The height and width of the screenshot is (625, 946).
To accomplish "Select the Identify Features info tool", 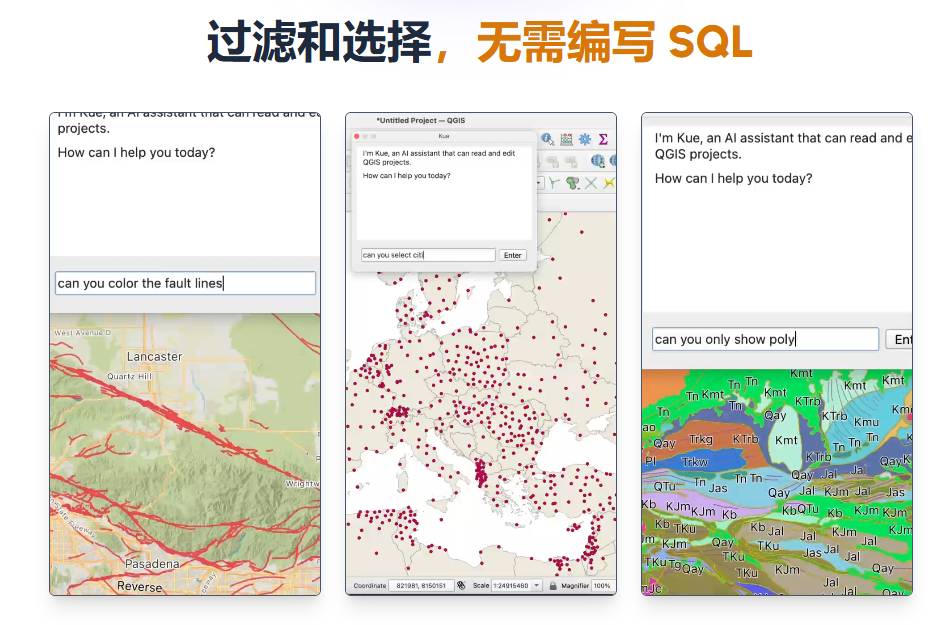I will 547,139.
